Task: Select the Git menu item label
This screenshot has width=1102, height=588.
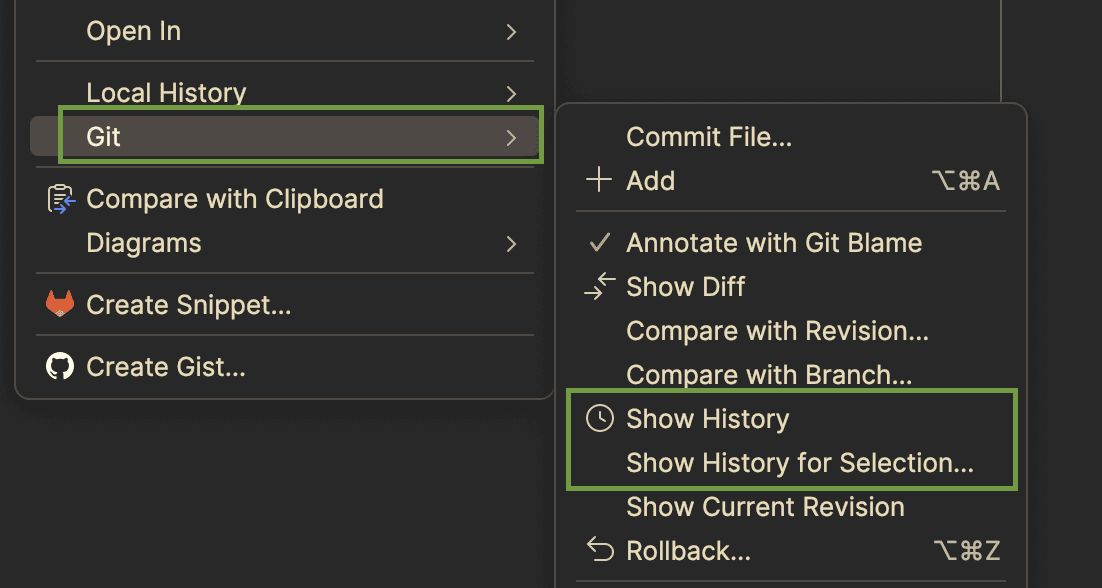Action: click(x=103, y=137)
